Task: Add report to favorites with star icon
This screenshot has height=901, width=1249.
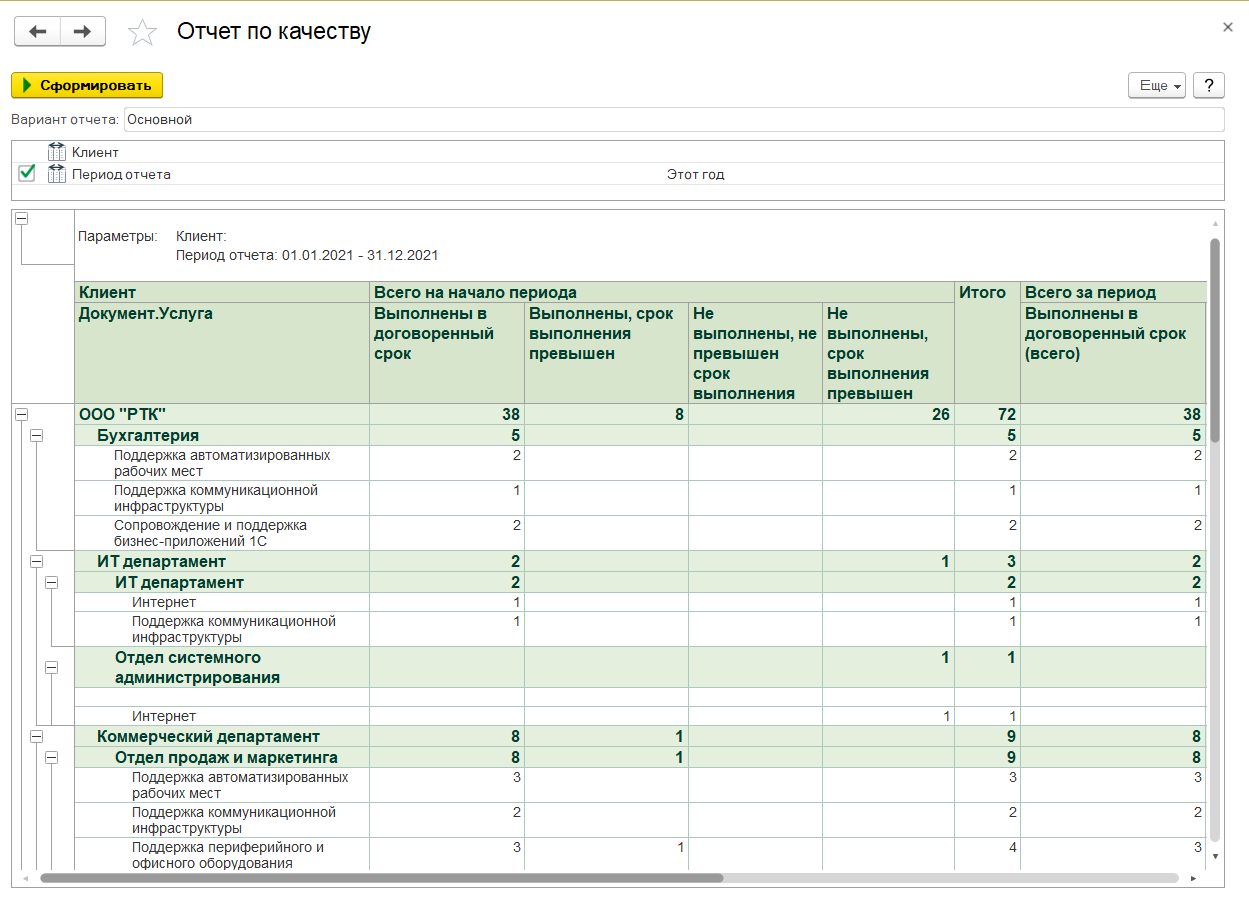Action: pyautogui.click(x=143, y=33)
